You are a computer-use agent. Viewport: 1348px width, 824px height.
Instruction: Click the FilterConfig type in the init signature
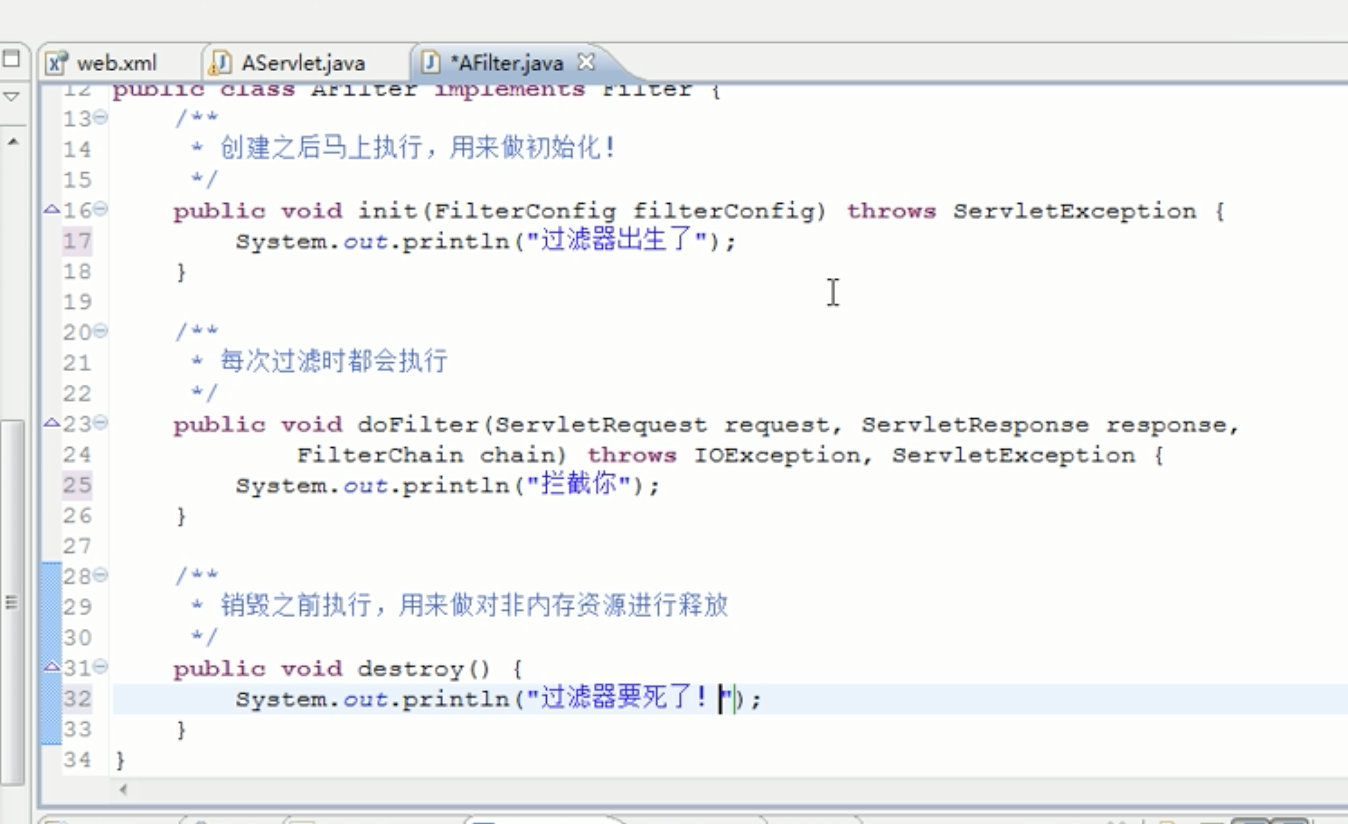525,211
